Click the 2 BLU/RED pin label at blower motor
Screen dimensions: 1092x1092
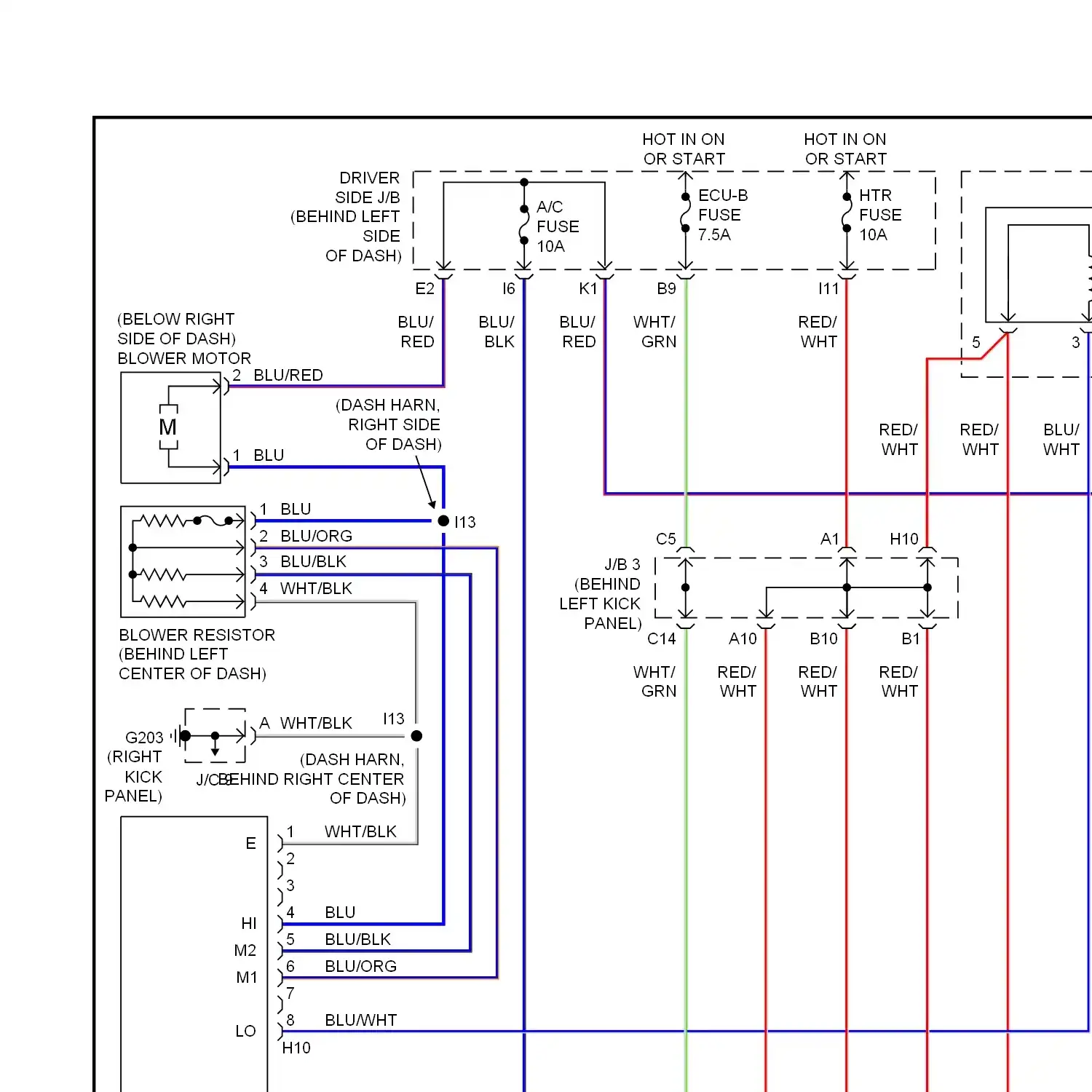(x=277, y=375)
